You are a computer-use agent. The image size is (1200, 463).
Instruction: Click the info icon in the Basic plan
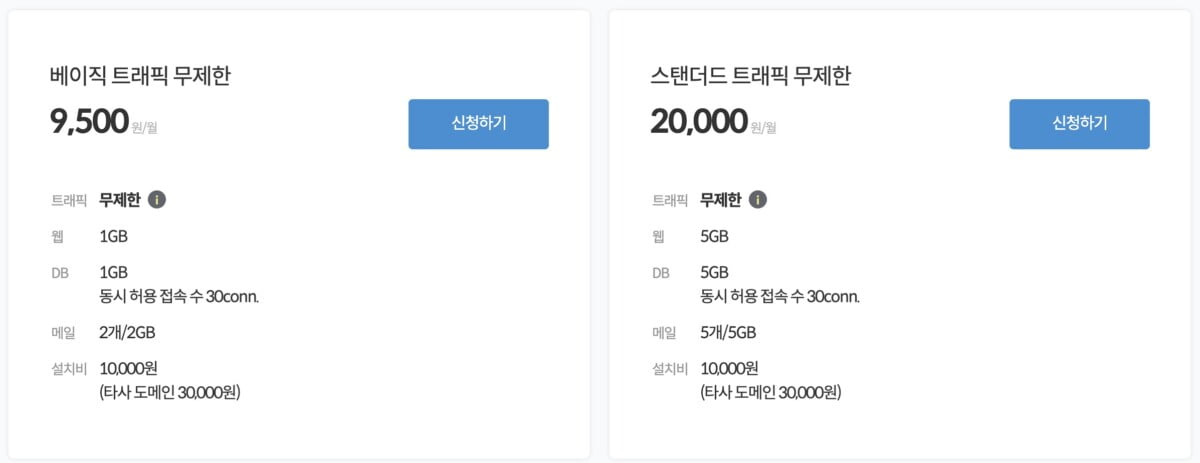pyautogui.click(x=157, y=200)
